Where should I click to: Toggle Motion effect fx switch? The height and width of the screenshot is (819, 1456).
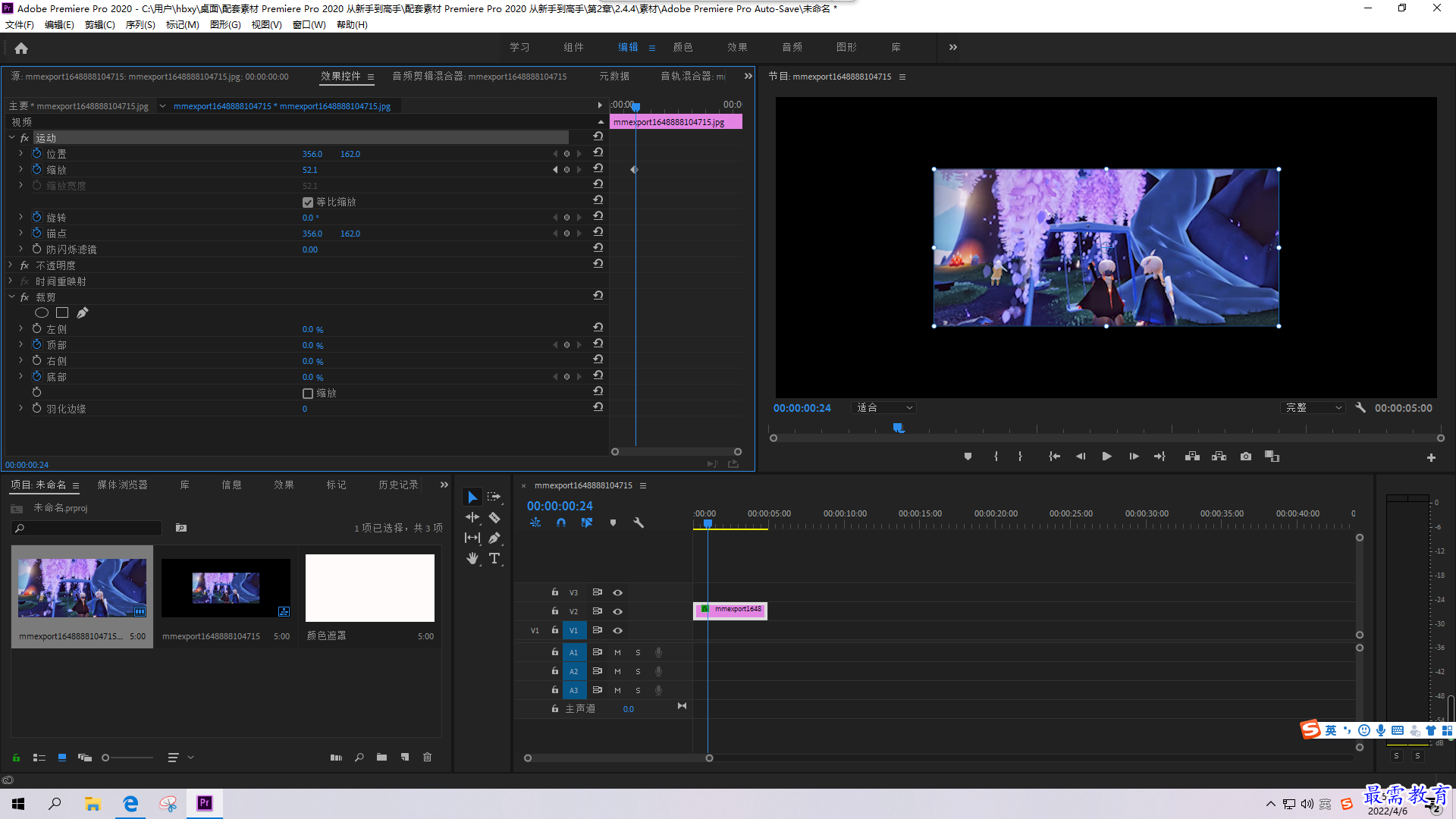pyautogui.click(x=24, y=138)
